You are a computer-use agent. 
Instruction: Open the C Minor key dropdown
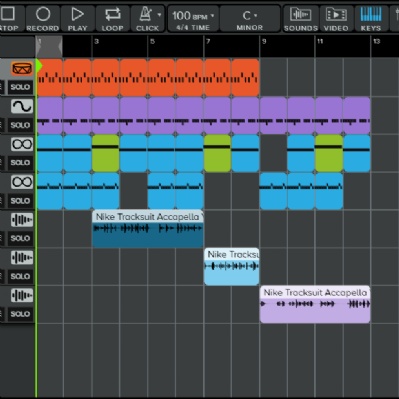tap(250, 19)
